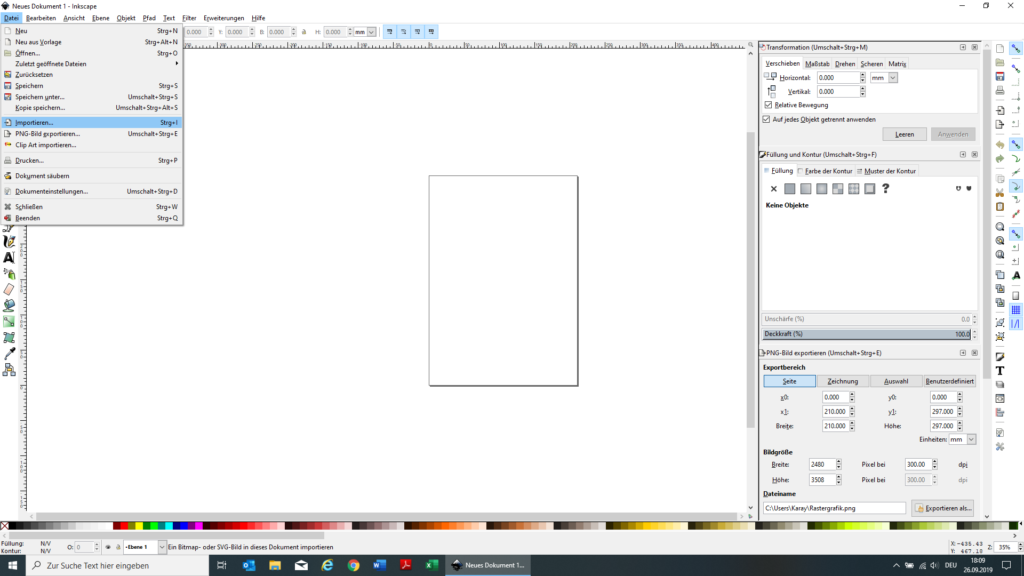The width and height of the screenshot is (1024, 576).
Task: Click the Dateiname path input field
Action: point(834,508)
